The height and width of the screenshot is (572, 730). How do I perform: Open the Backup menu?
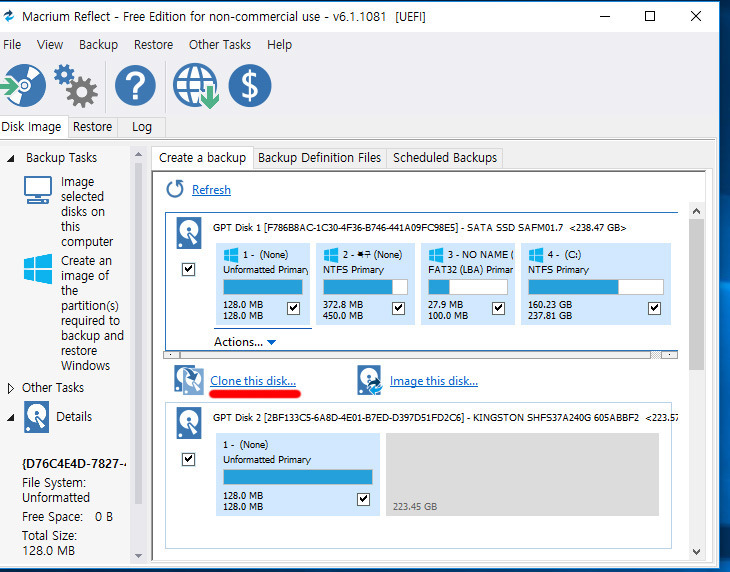(98, 45)
